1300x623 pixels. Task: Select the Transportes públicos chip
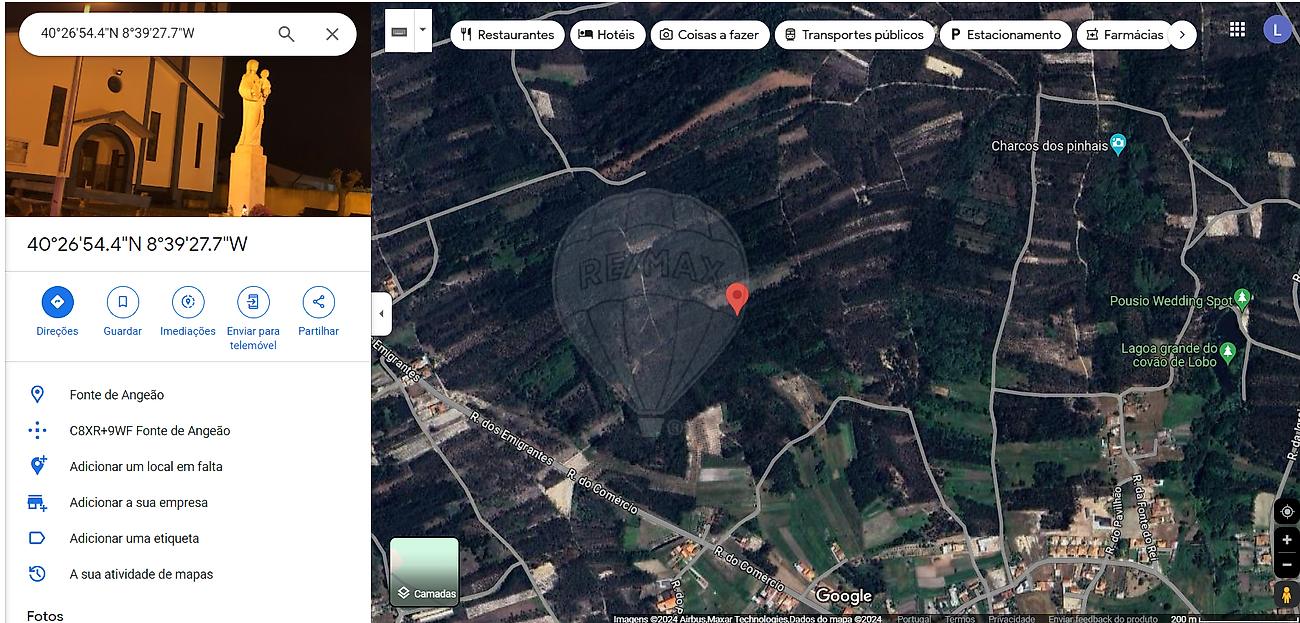point(853,35)
